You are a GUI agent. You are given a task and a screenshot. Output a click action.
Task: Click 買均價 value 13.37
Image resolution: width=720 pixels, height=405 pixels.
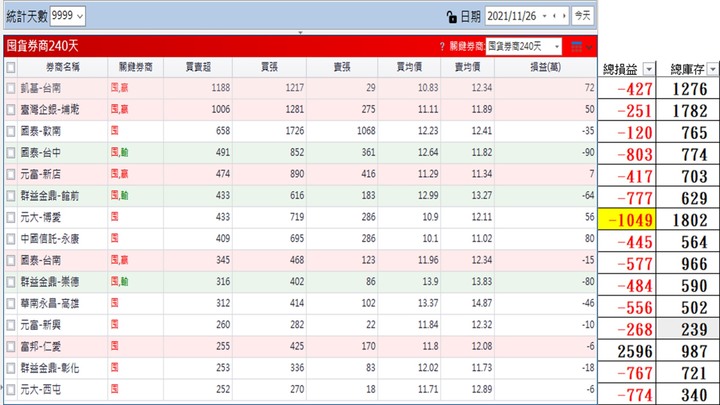(428, 304)
